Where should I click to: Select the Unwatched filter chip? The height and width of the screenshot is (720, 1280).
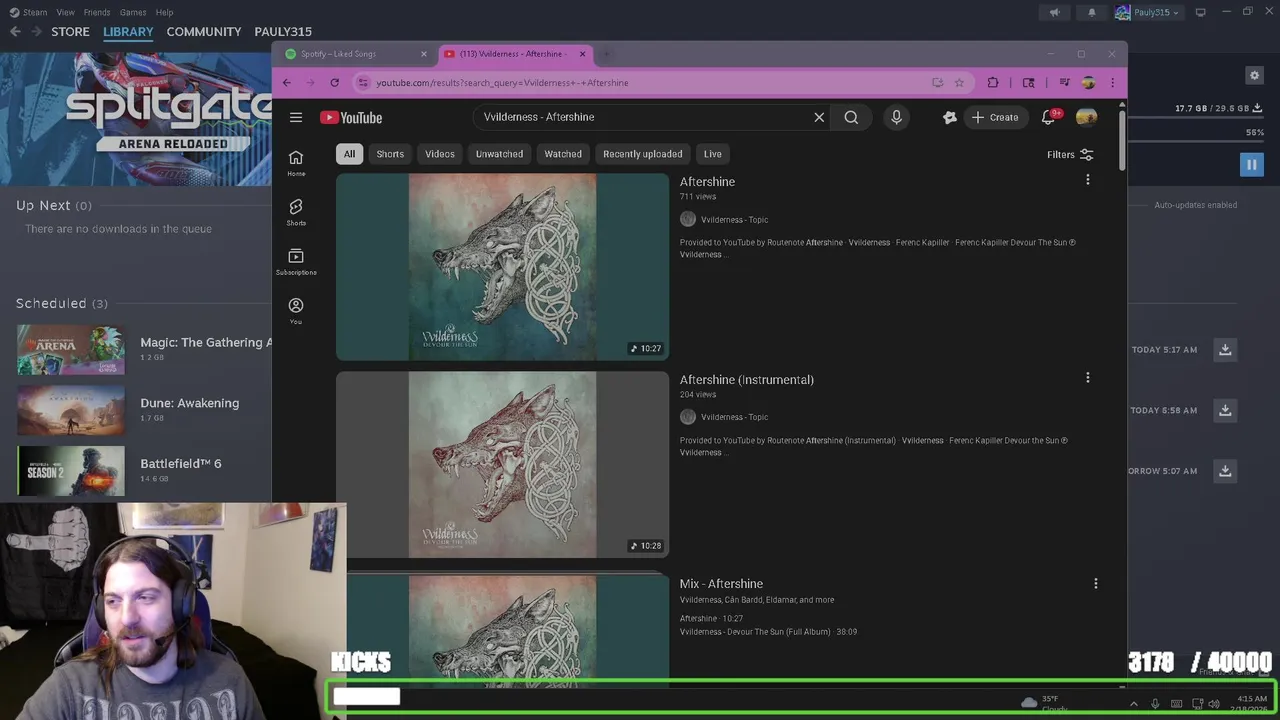pos(499,154)
